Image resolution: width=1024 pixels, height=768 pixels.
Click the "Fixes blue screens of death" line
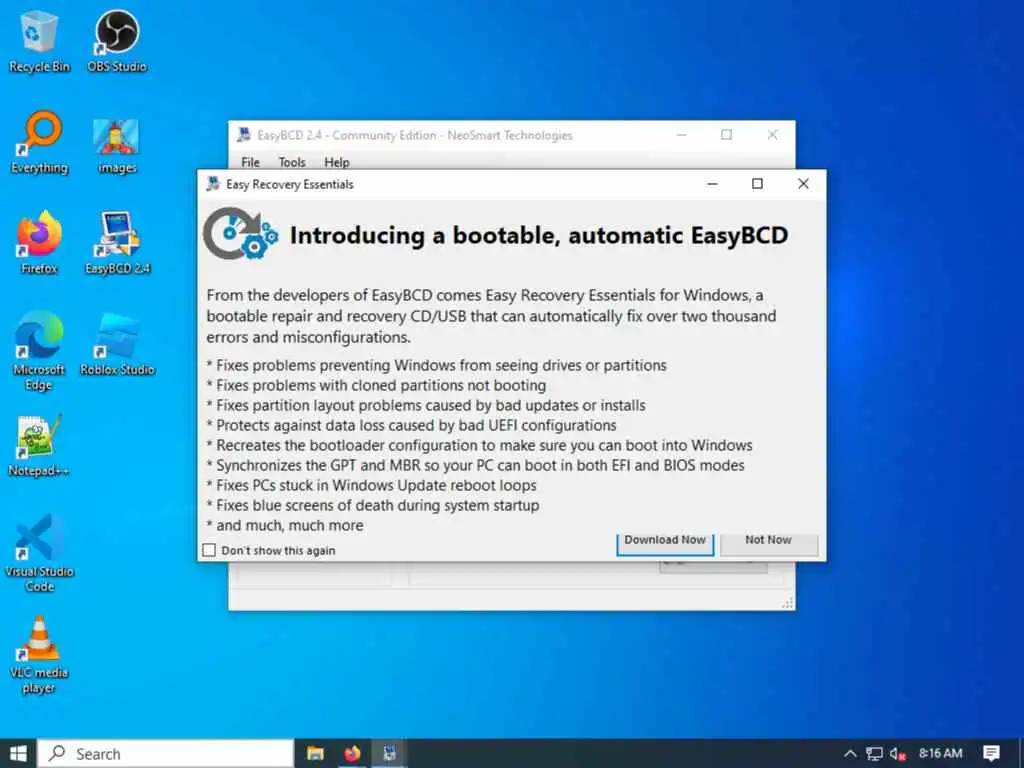373,505
